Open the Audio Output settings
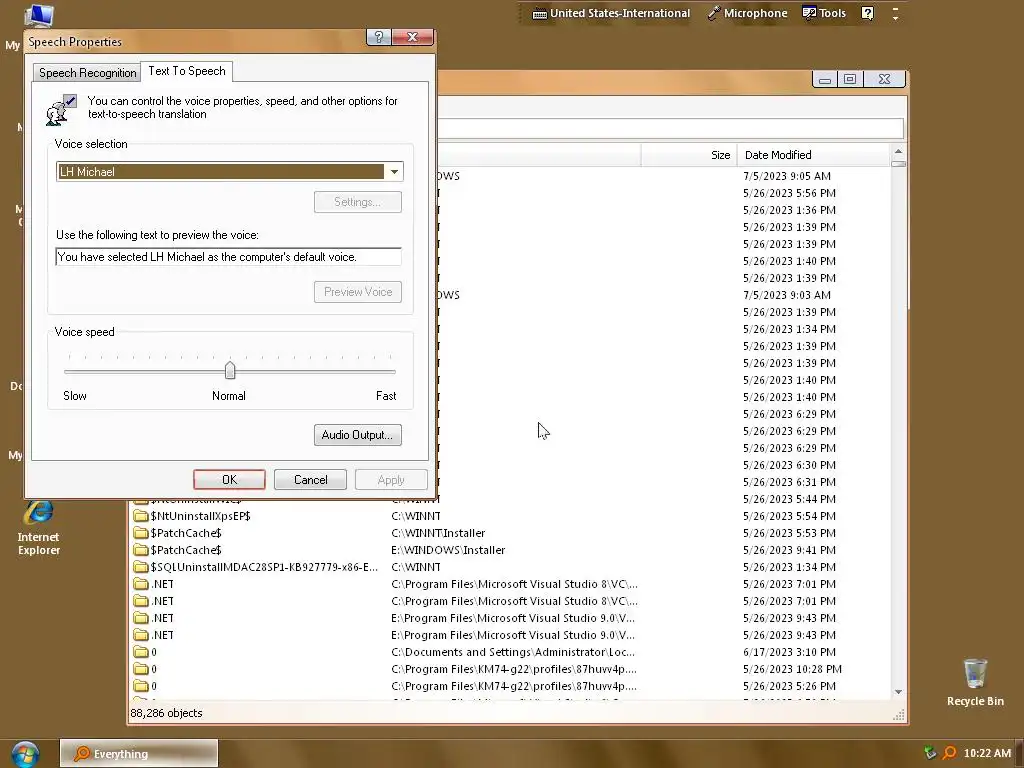1024x768 pixels. coord(357,435)
